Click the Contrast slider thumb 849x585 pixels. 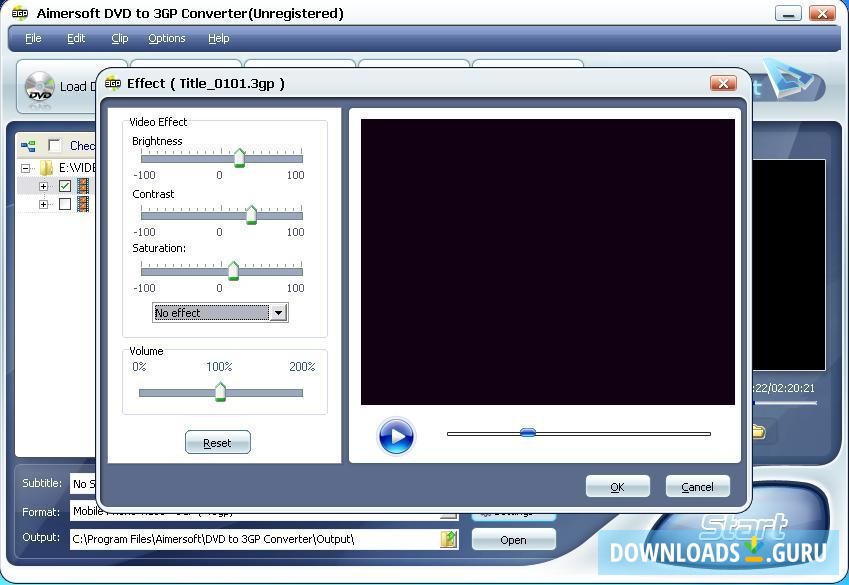coord(251,214)
